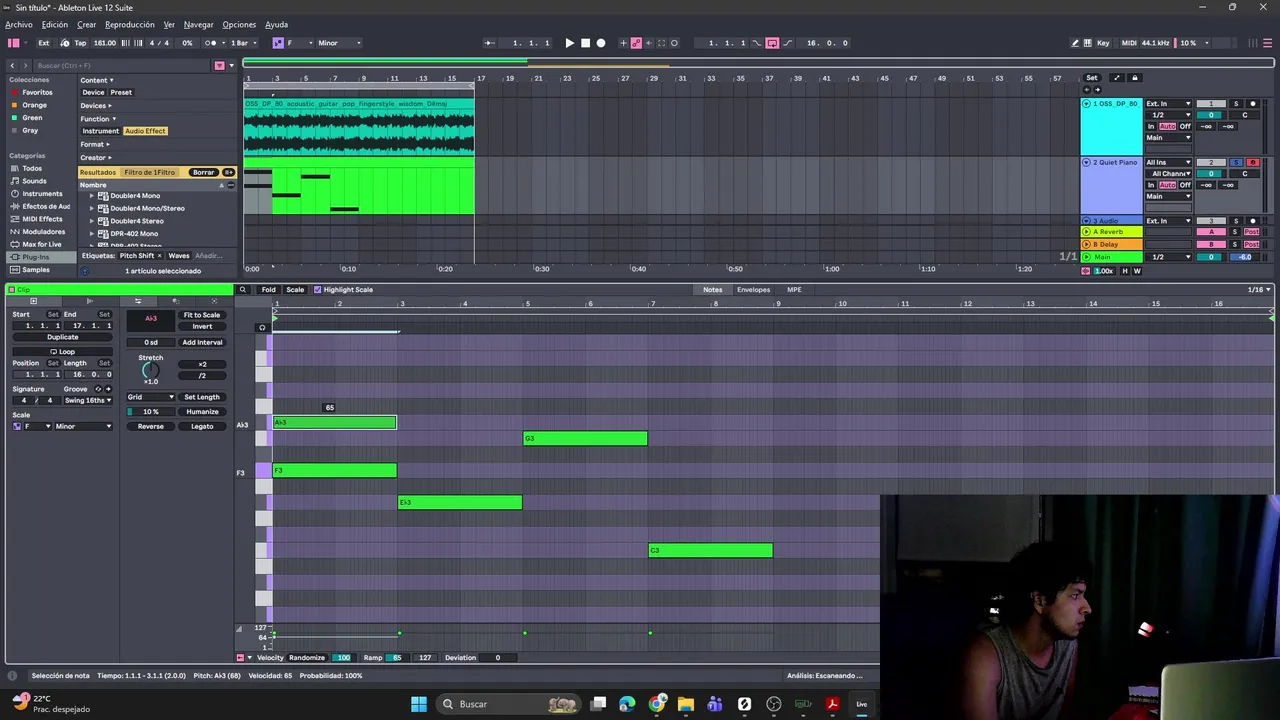The width and height of the screenshot is (1280, 720).
Task: Open the Reproducción menu
Action: (130, 24)
